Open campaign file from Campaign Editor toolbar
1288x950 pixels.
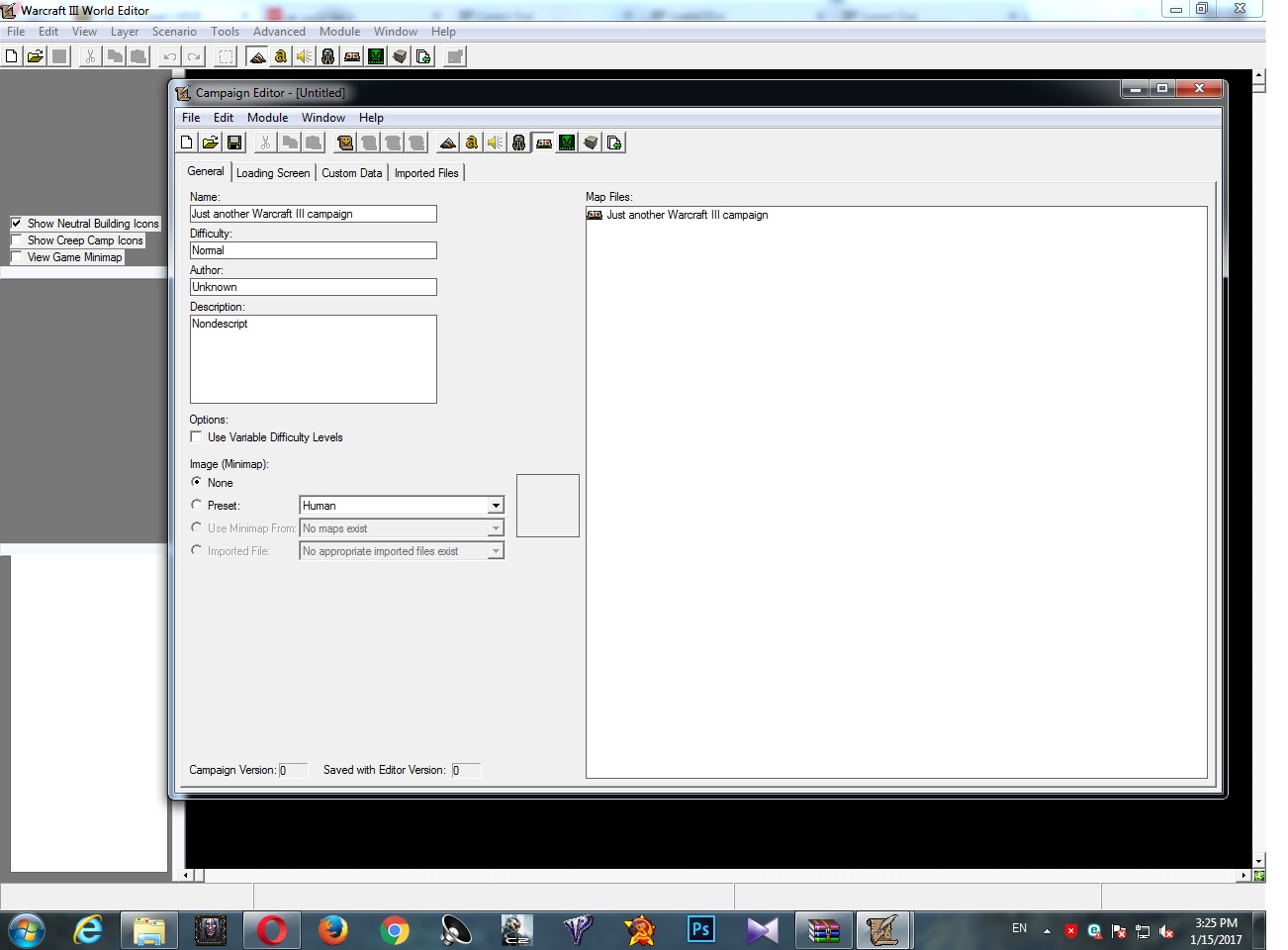tap(211, 142)
